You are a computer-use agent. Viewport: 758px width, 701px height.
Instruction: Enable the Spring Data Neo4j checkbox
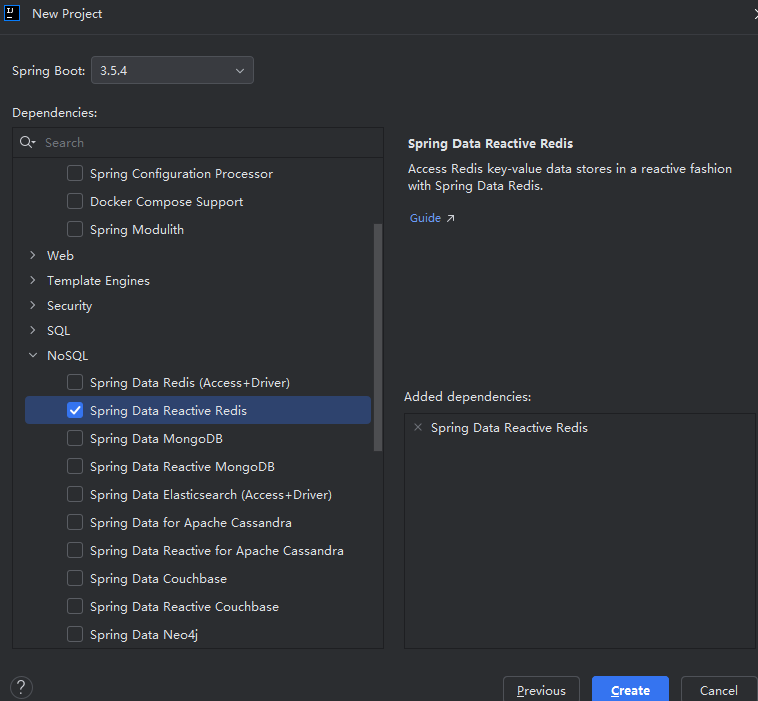[x=75, y=634]
